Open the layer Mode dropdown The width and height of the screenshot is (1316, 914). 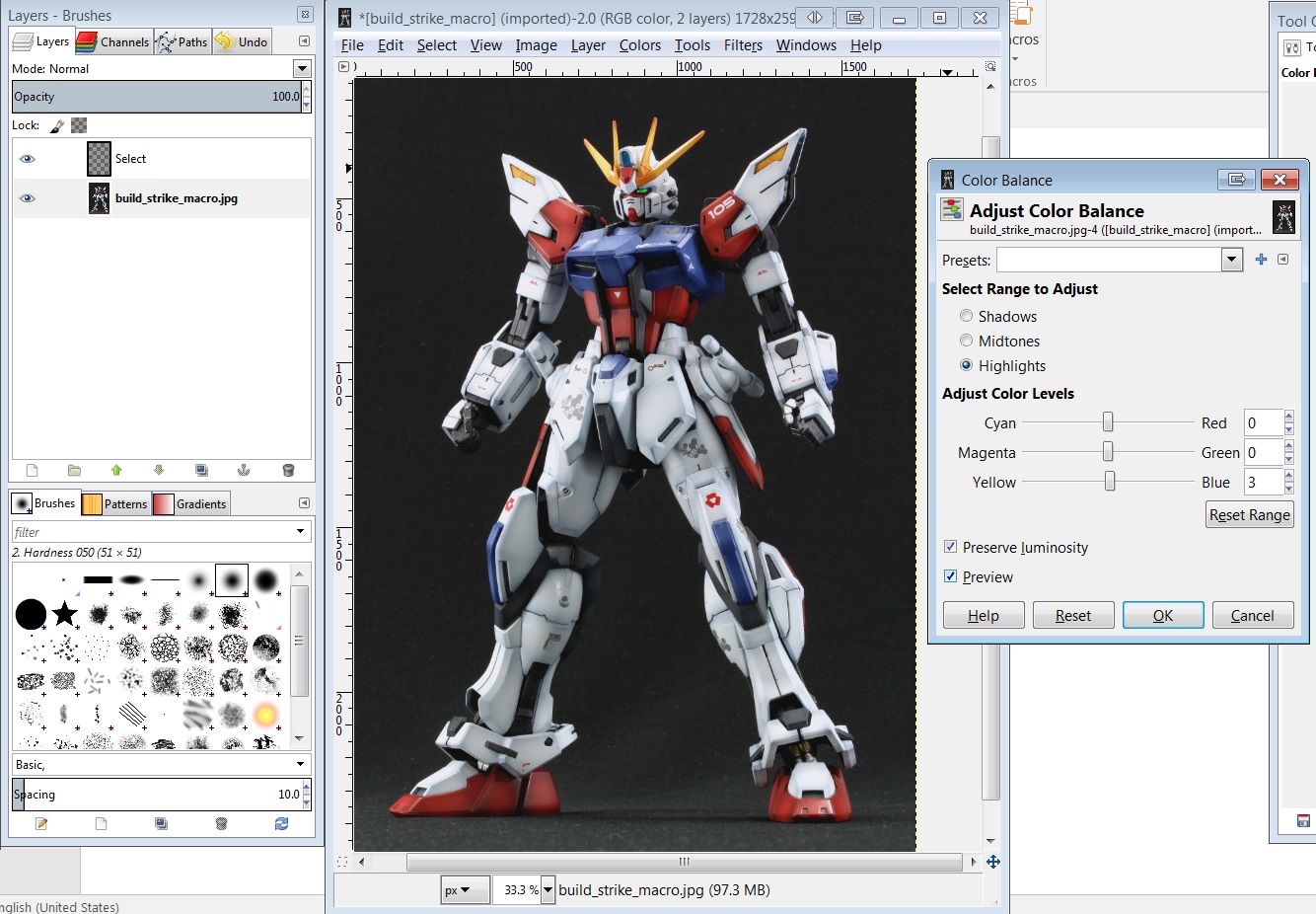point(303,68)
